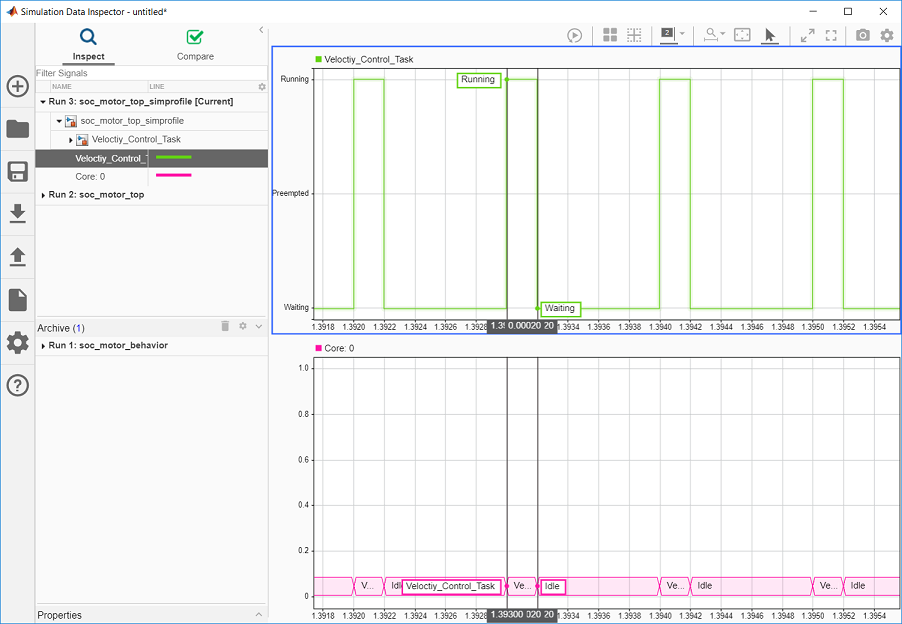Click the New session plus icon

[17, 86]
